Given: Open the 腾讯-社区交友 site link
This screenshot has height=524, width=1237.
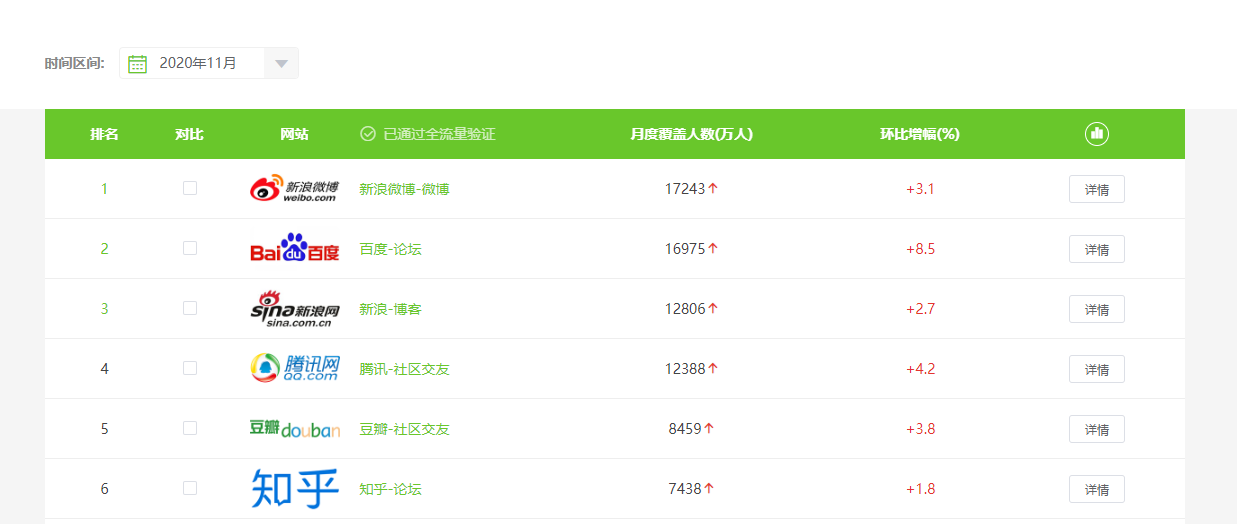Looking at the screenshot, I should click(x=404, y=369).
